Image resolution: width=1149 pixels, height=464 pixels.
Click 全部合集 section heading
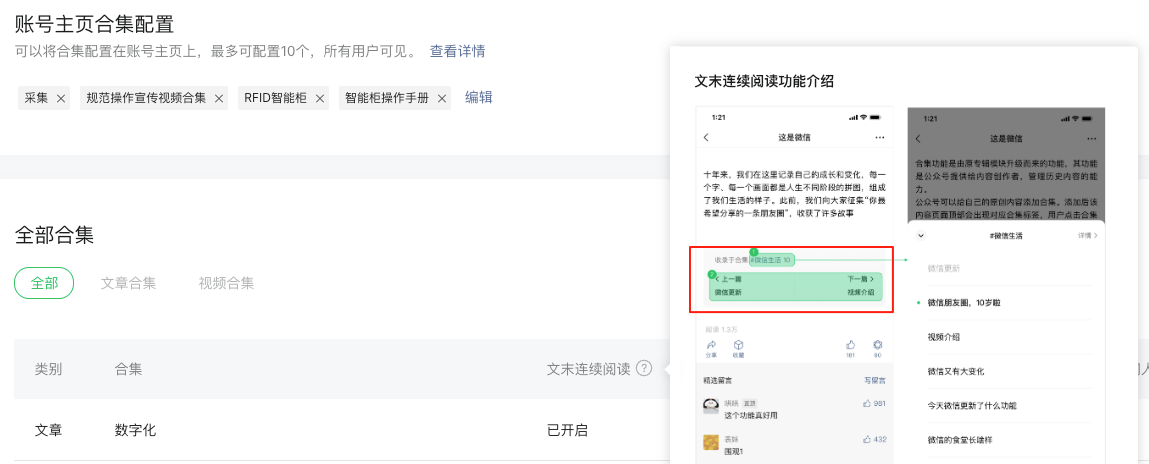(x=54, y=235)
